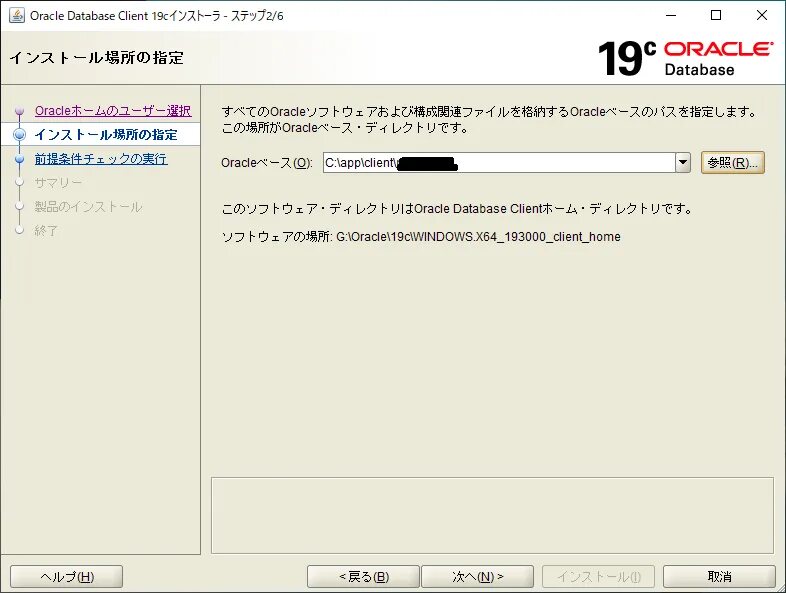The height and width of the screenshot is (593, 786).
Task: Browse for a folder with 参照(R) button
Action: pos(732,163)
